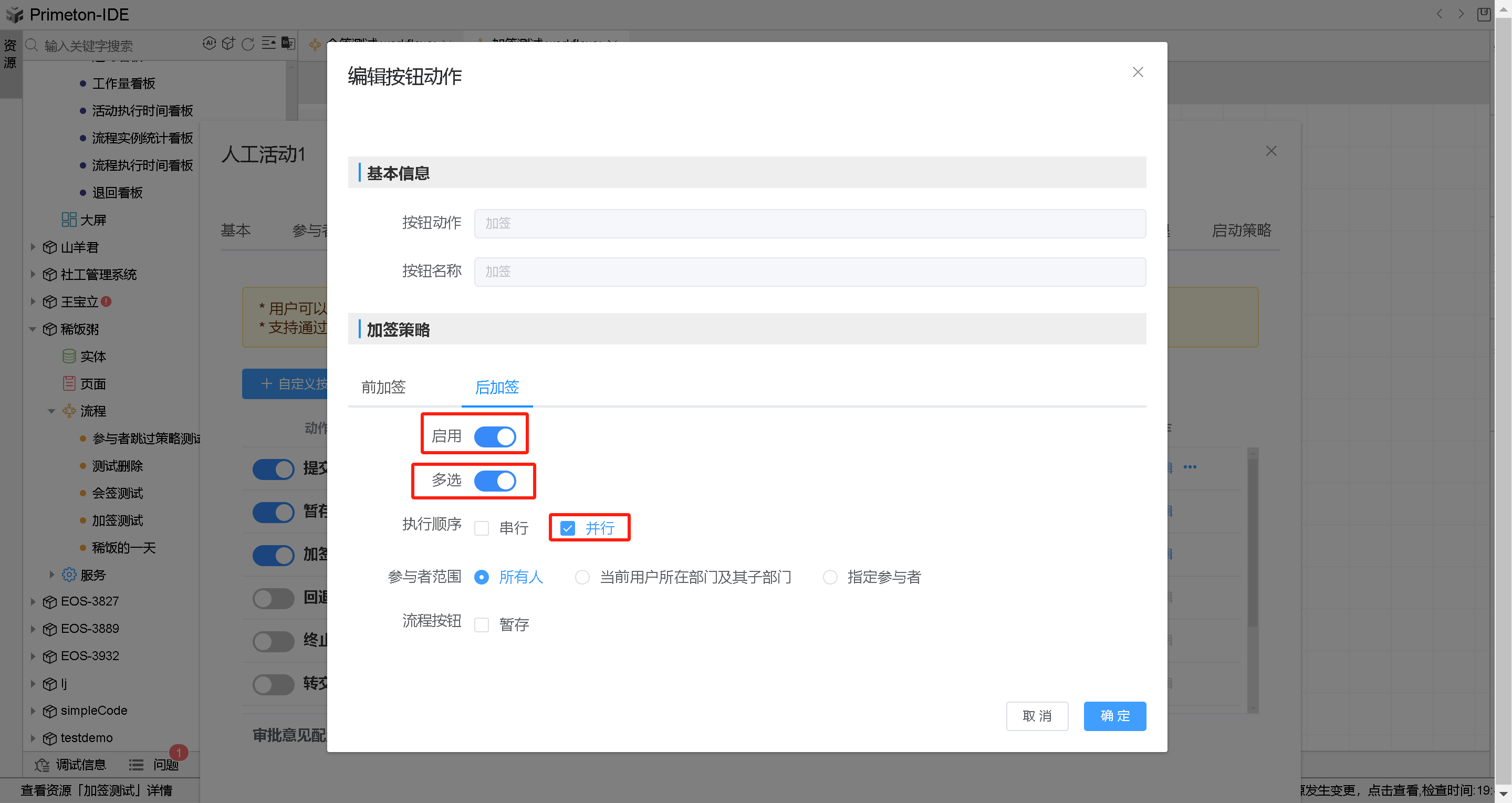Switch to the 前加签 tab
The width and height of the screenshot is (1512, 803).
click(383, 388)
